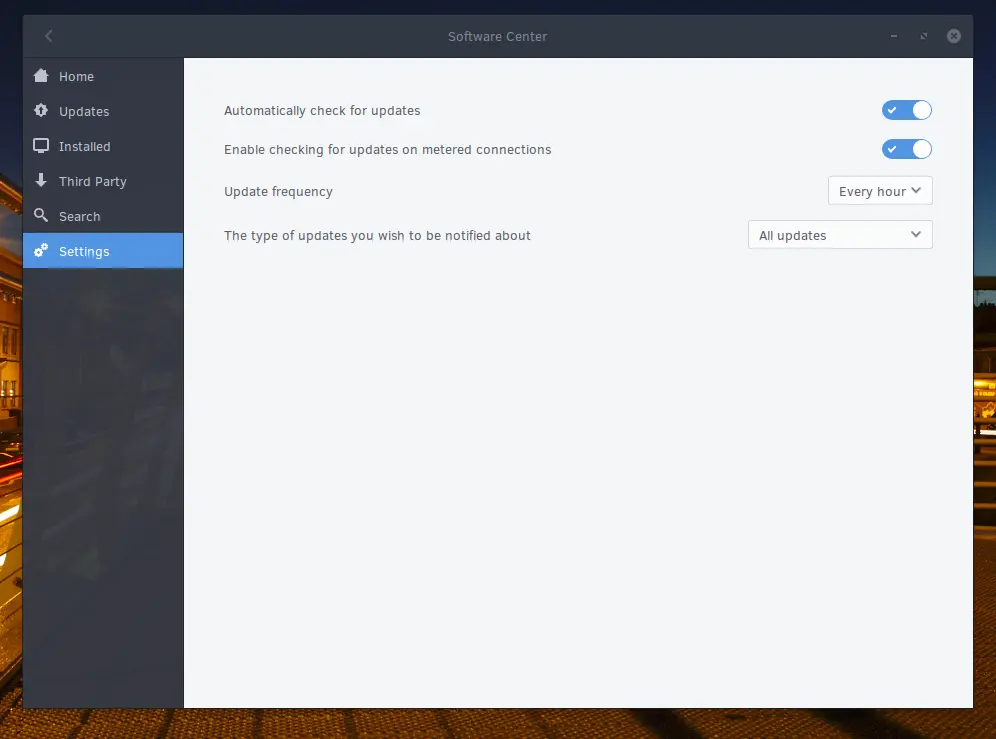Go to the Search section label
The height and width of the screenshot is (739, 996).
click(x=79, y=217)
